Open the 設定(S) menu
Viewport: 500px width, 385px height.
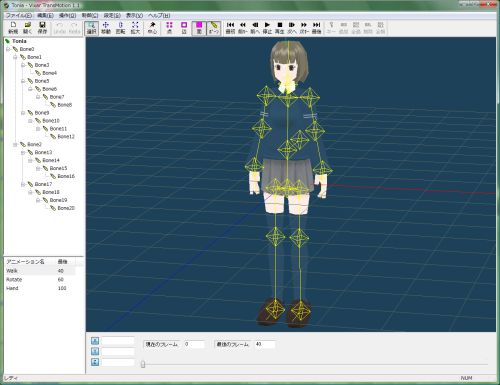[x=112, y=15]
